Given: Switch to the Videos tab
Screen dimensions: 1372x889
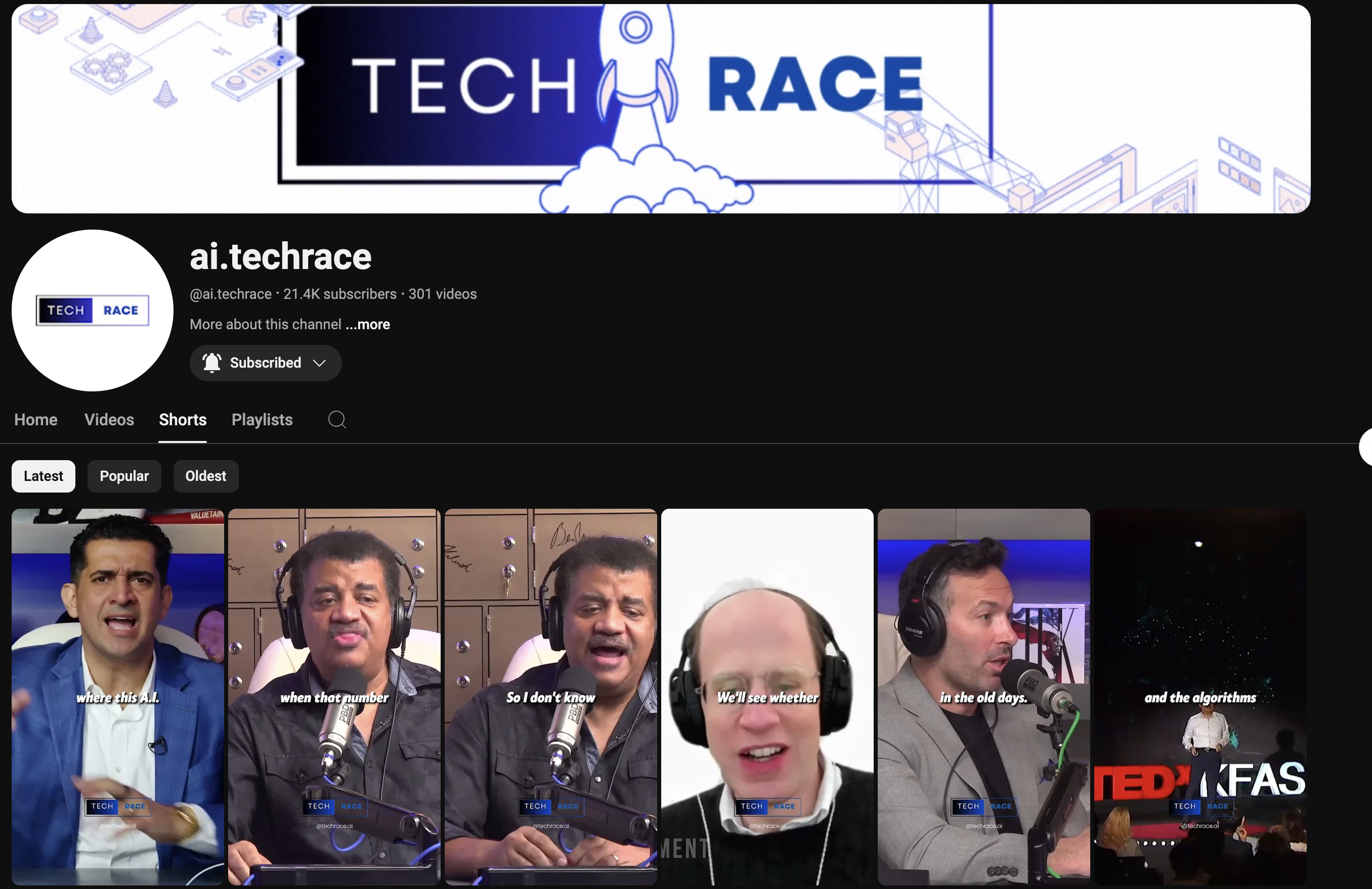Looking at the screenshot, I should point(110,419).
